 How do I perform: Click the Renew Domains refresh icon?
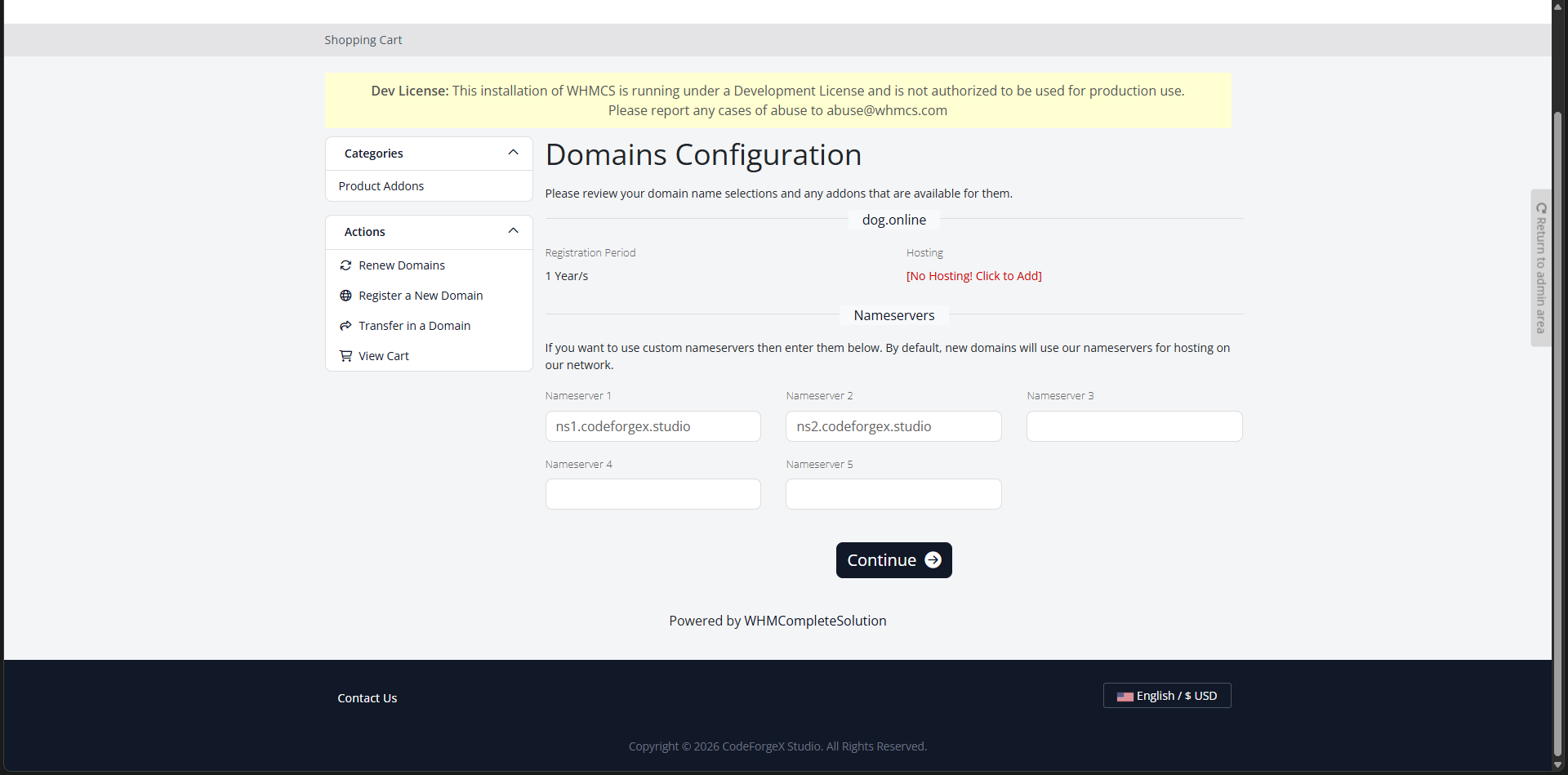[345, 265]
